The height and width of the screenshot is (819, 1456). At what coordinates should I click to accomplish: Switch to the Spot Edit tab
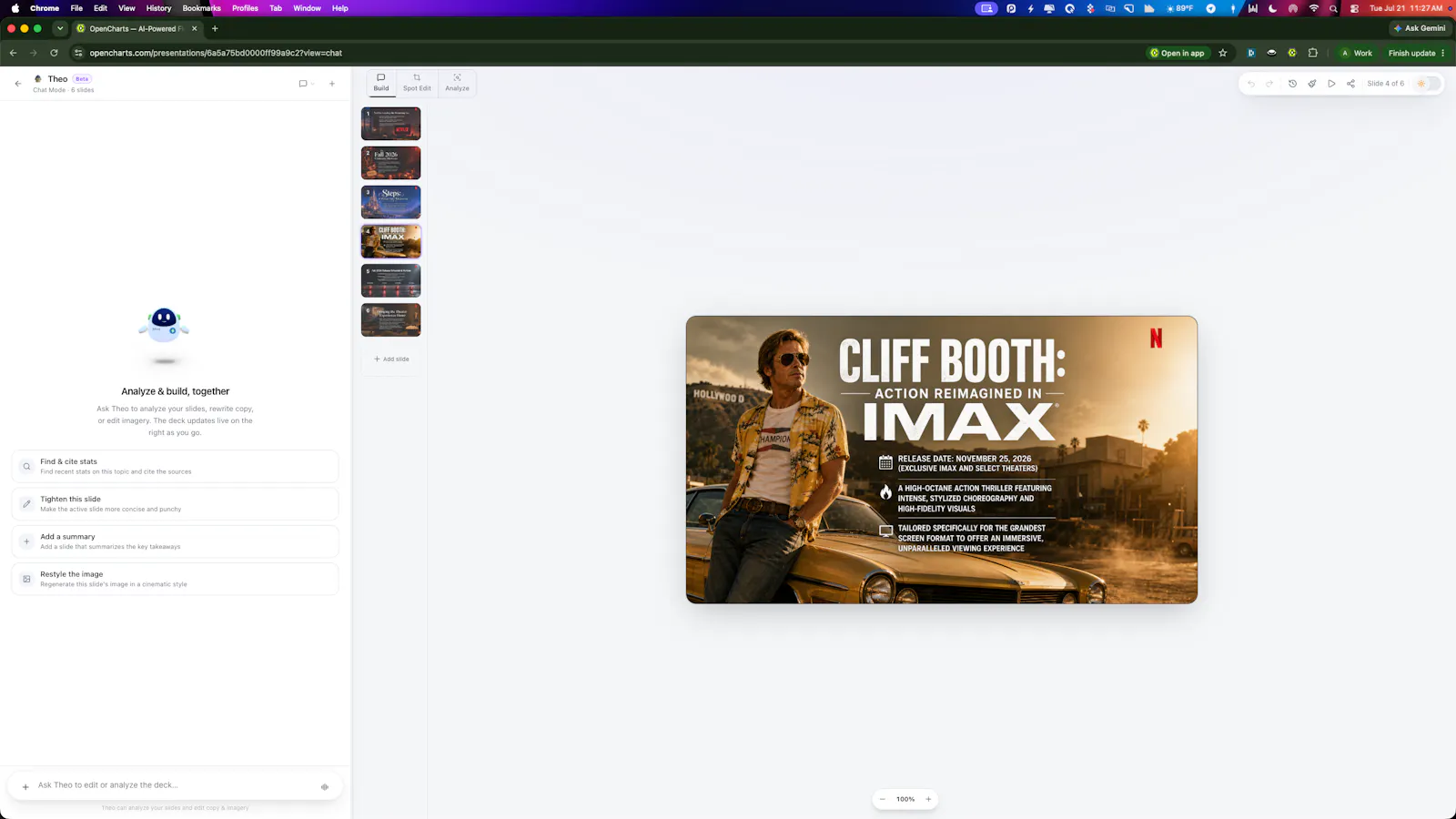click(417, 83)
